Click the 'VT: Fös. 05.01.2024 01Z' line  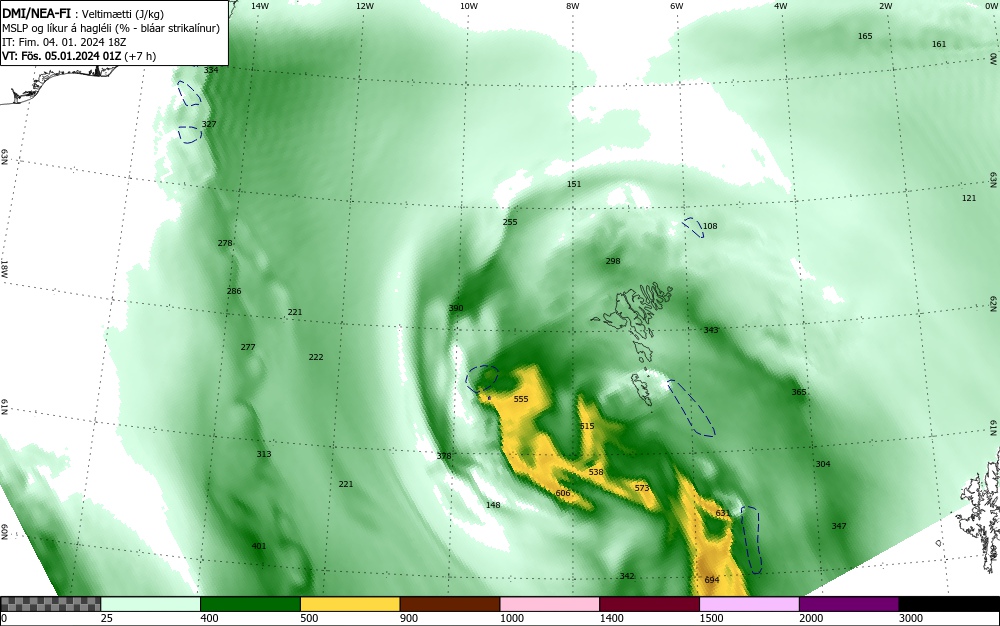coord(79,56)
